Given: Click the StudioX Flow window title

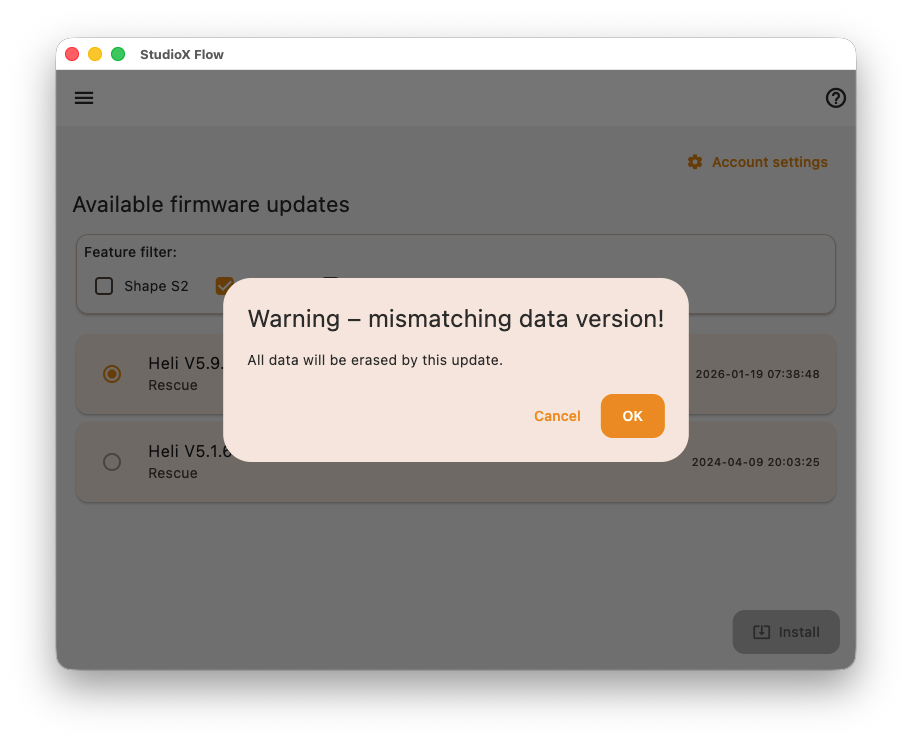Looking at the screenshot, I should (x=182, y=54).
